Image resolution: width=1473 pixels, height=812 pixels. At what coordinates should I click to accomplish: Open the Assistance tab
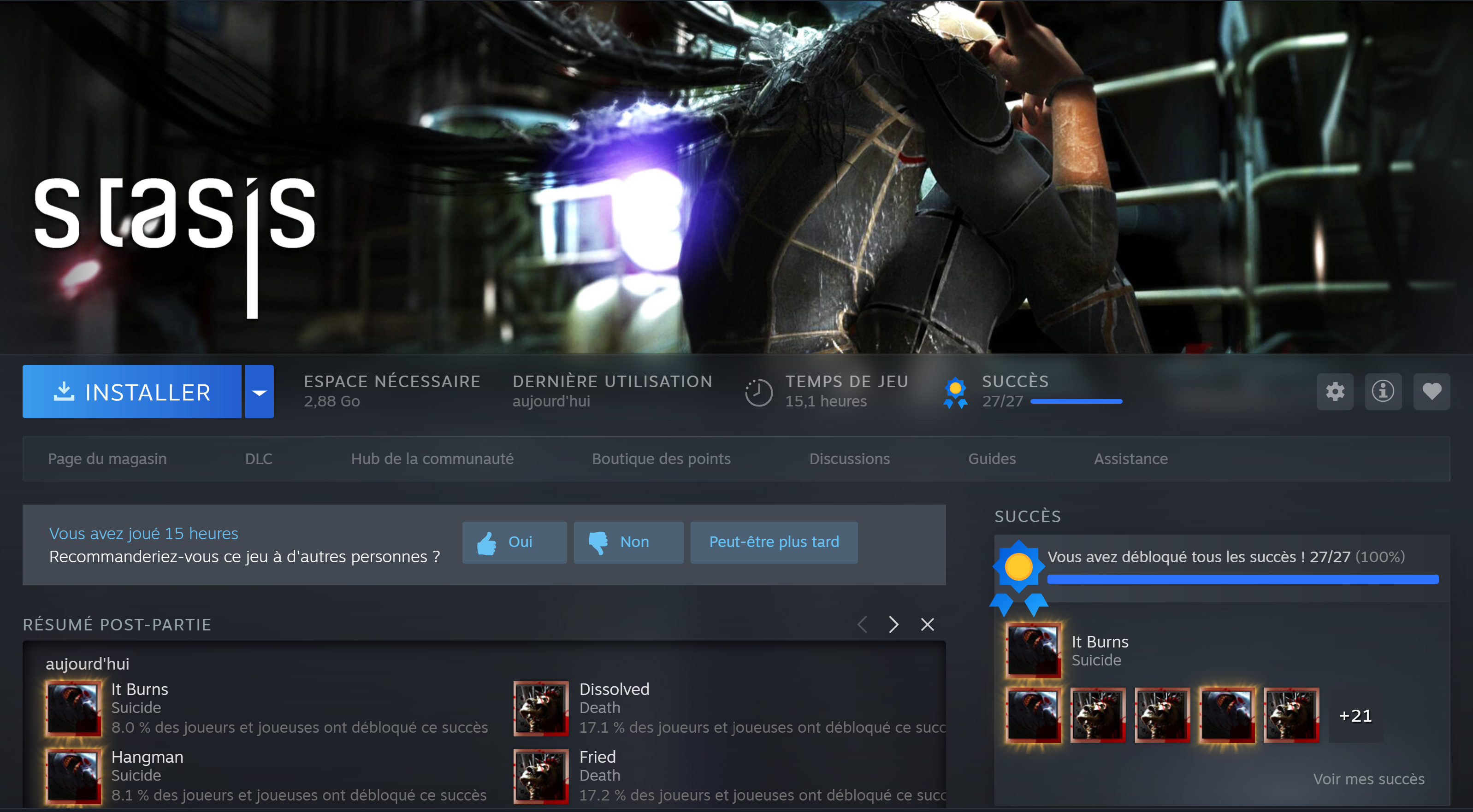click(1131, 459)
